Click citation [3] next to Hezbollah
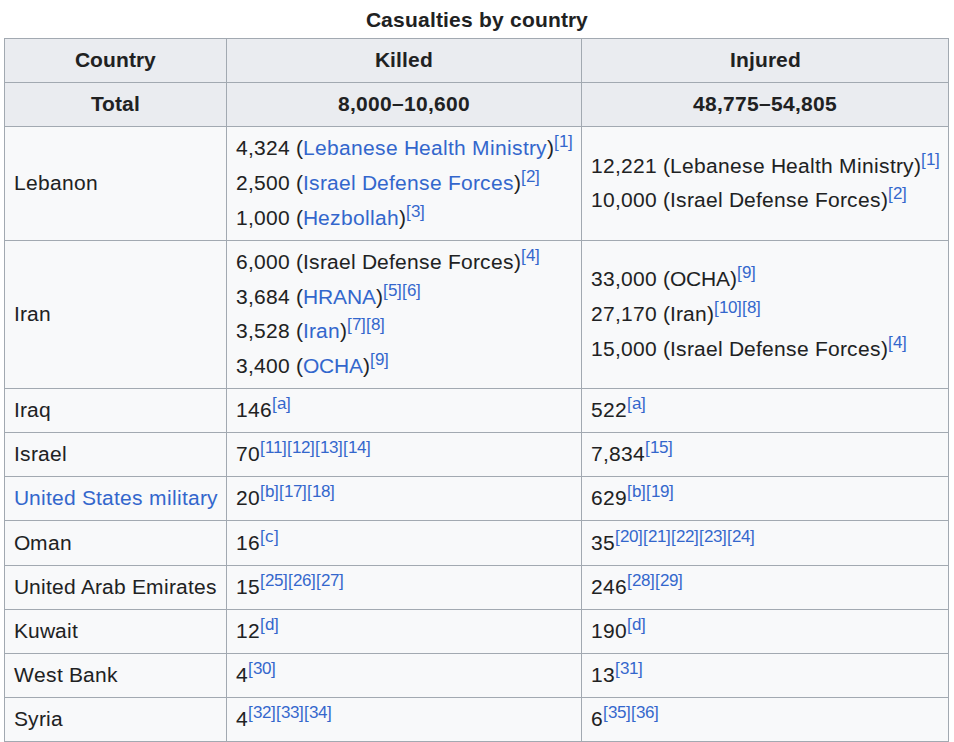 click(416, 212)
